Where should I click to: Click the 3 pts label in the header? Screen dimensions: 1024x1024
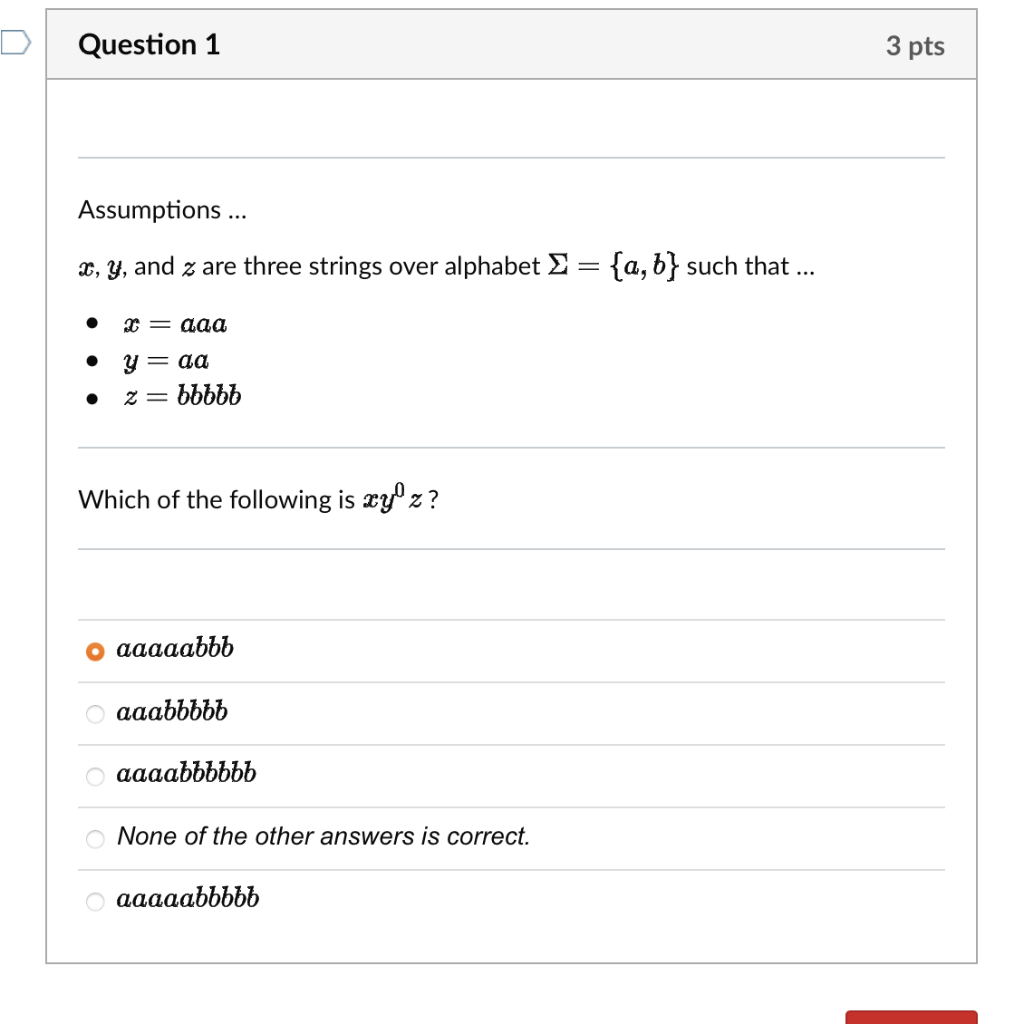pyautogui.click(x=916, y=45)
